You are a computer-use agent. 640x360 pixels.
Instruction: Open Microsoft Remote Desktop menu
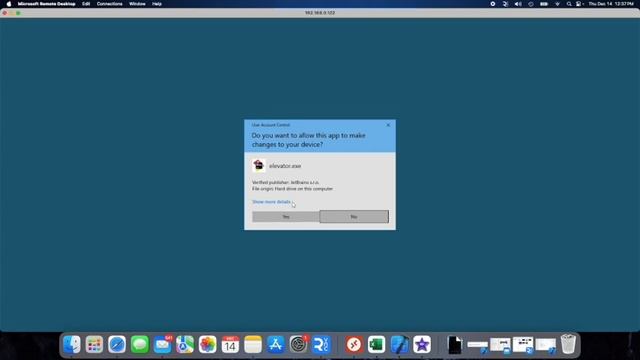pos(47,4)
